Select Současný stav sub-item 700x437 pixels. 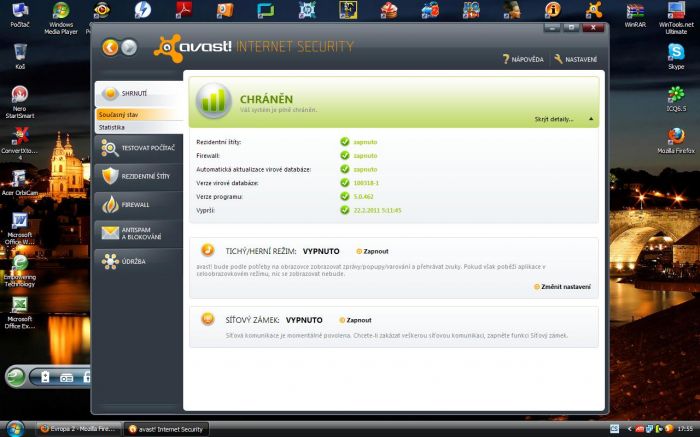(x=139, y=115)
